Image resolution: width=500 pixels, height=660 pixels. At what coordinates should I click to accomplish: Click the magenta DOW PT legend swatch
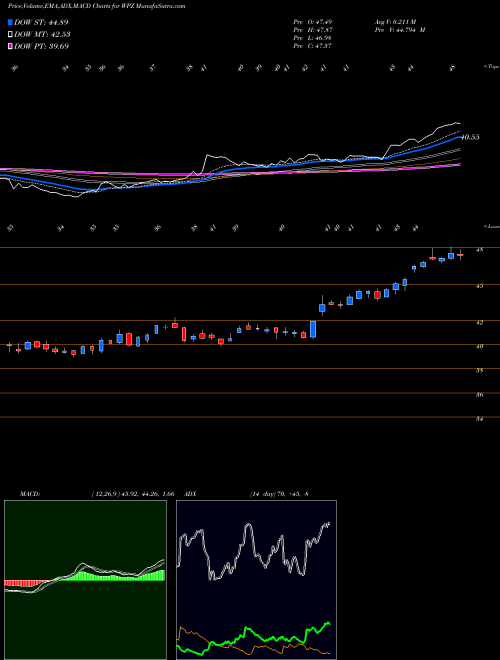(10, 46)
